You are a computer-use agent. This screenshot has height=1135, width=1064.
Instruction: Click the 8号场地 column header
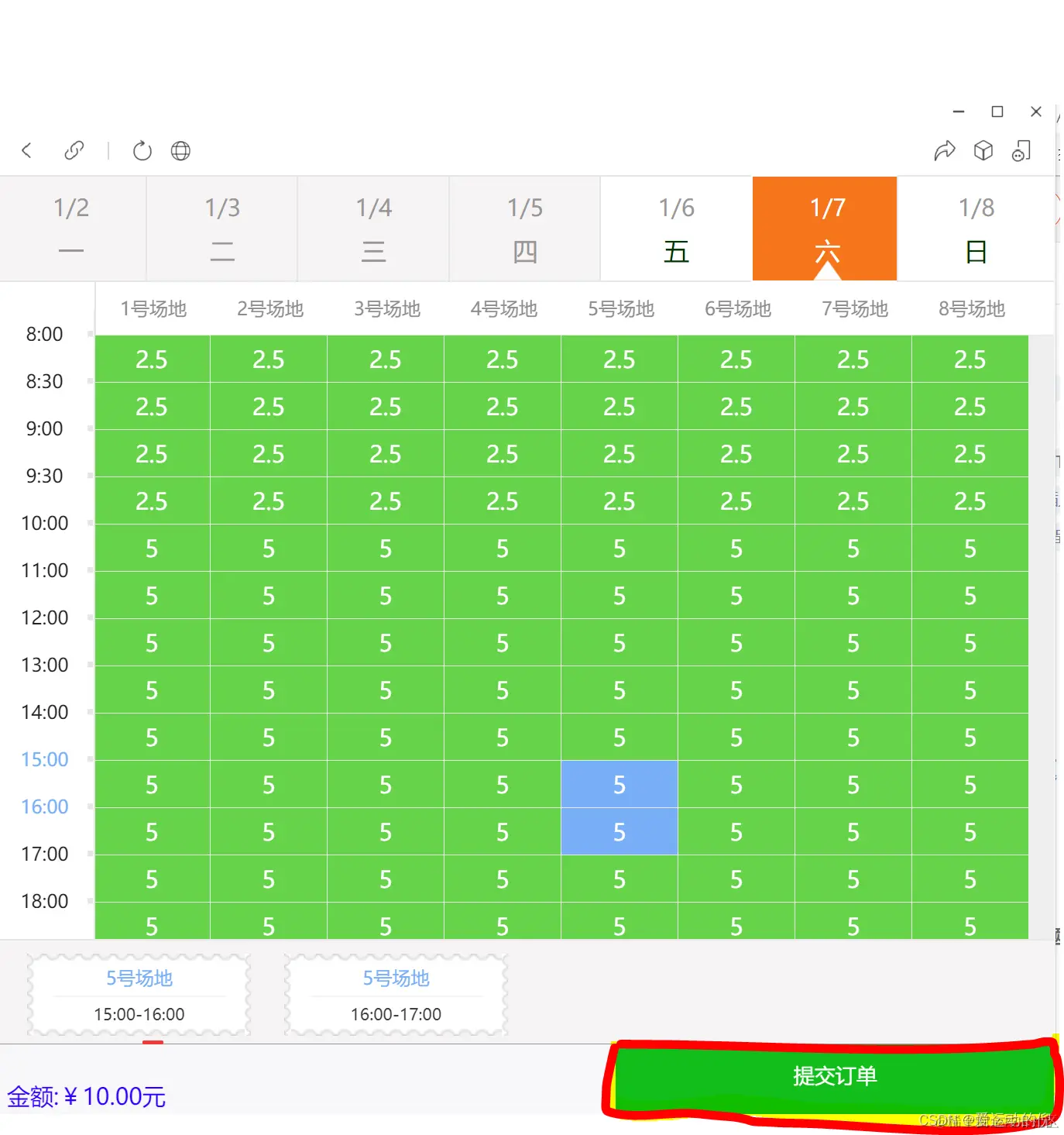(972, 309)
